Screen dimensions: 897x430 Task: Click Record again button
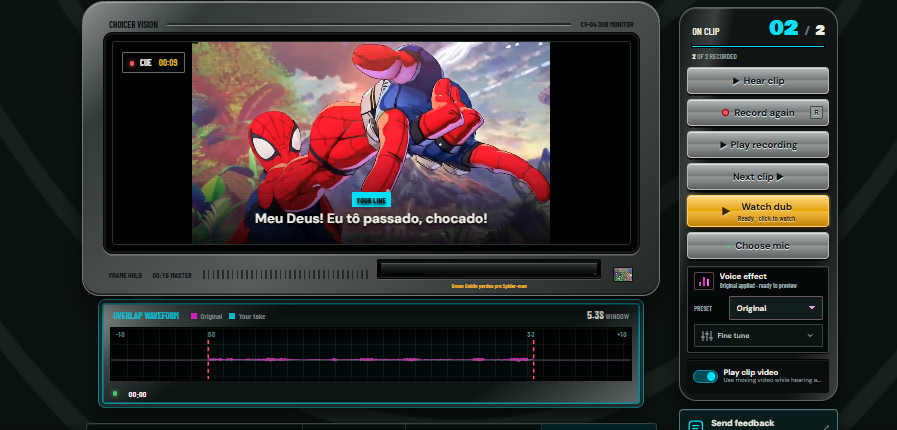tap(757, 113)
